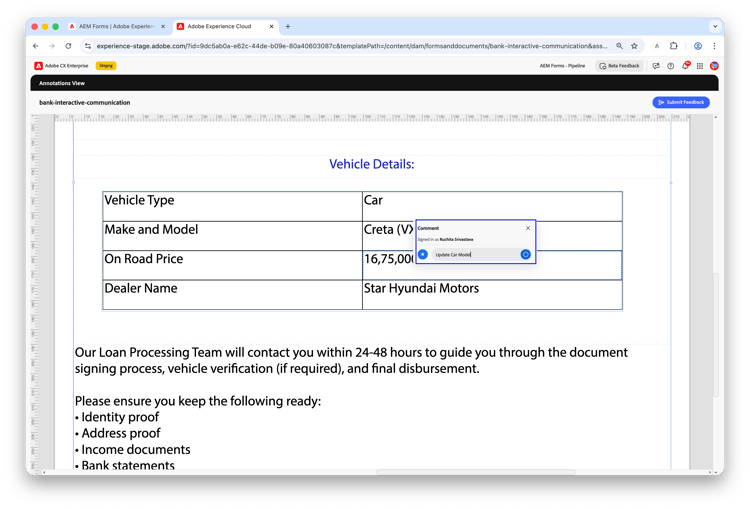Go back with the browser back arrow
Image resolution: width=750 pixels, height=509 pixels.
click(36, 46)
